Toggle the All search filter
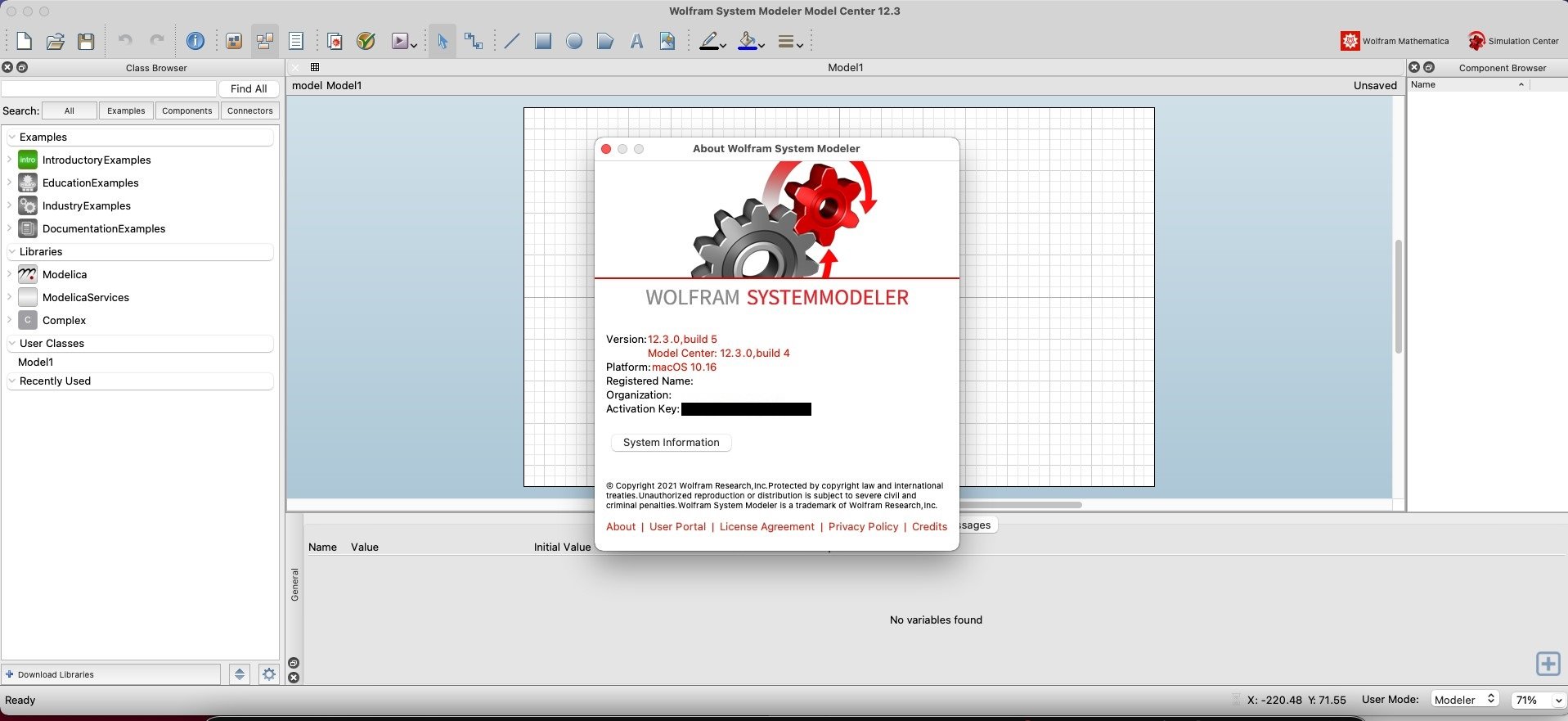Image resolution: width=1568 pixels, height=721 pixels. click(70, 110)
